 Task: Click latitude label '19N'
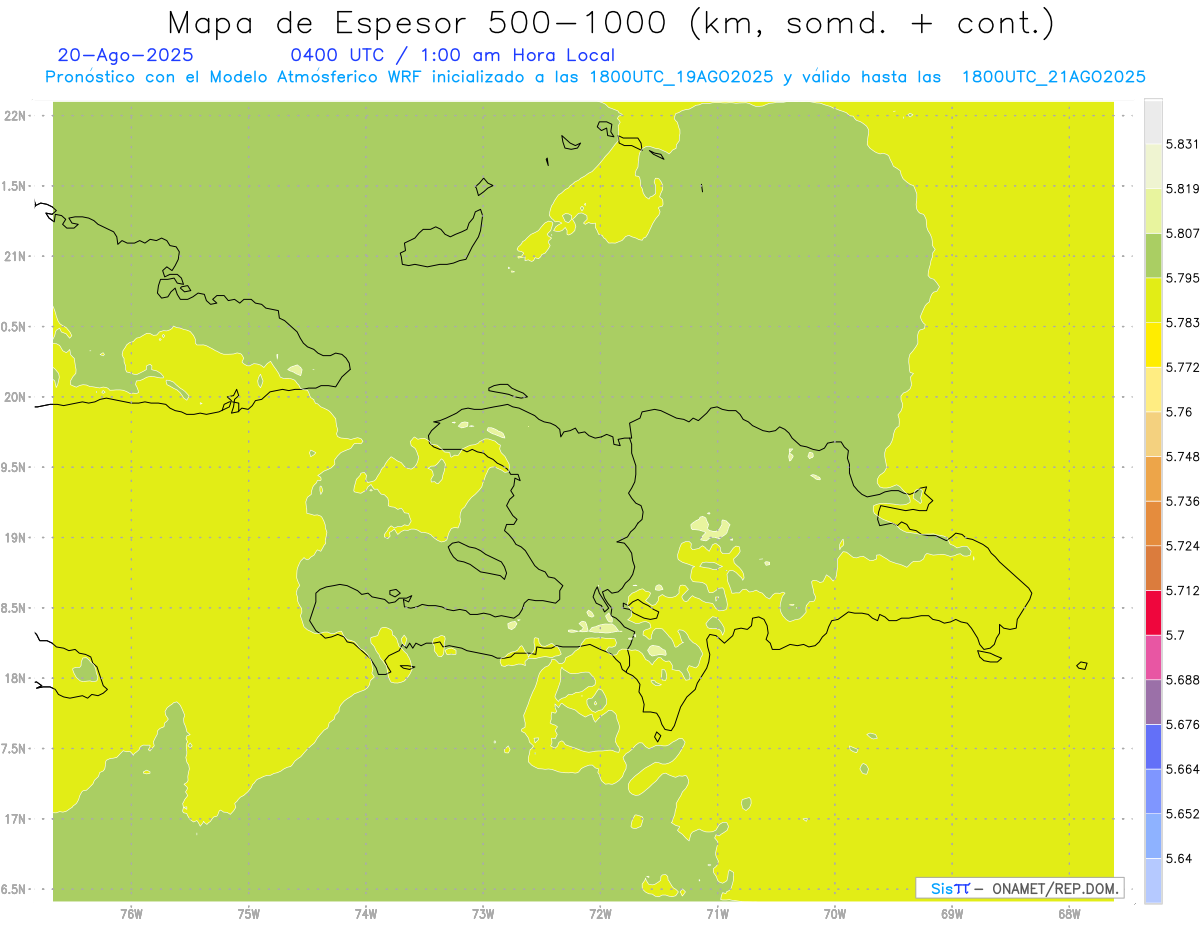(x=14, y=538)
